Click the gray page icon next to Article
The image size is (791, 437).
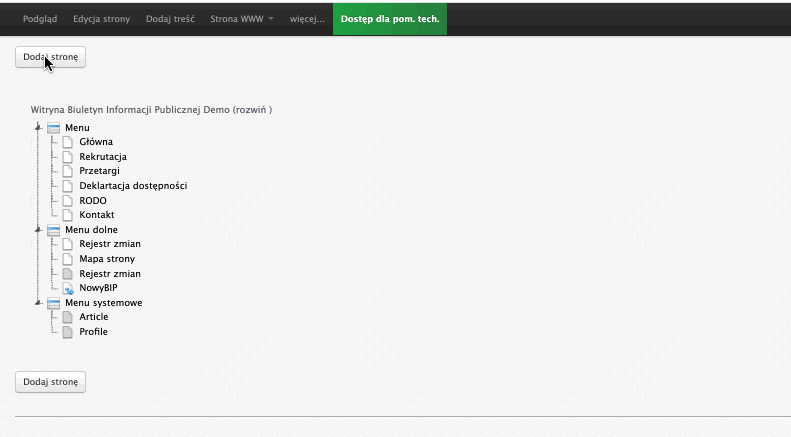pos(68,317)
